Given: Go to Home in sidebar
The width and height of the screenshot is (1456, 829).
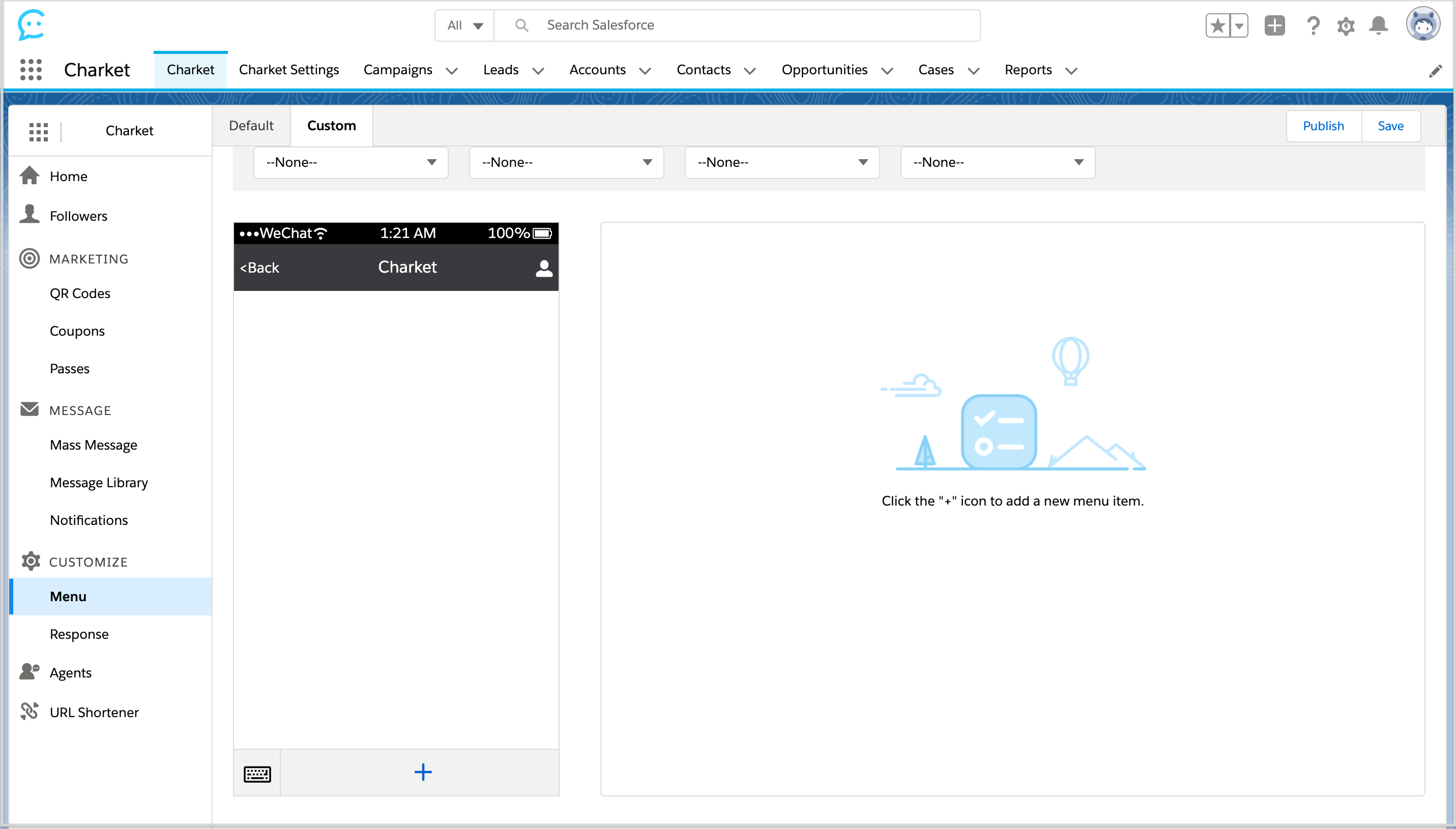Looking at the screenshot, I should (x=68, y=176).
